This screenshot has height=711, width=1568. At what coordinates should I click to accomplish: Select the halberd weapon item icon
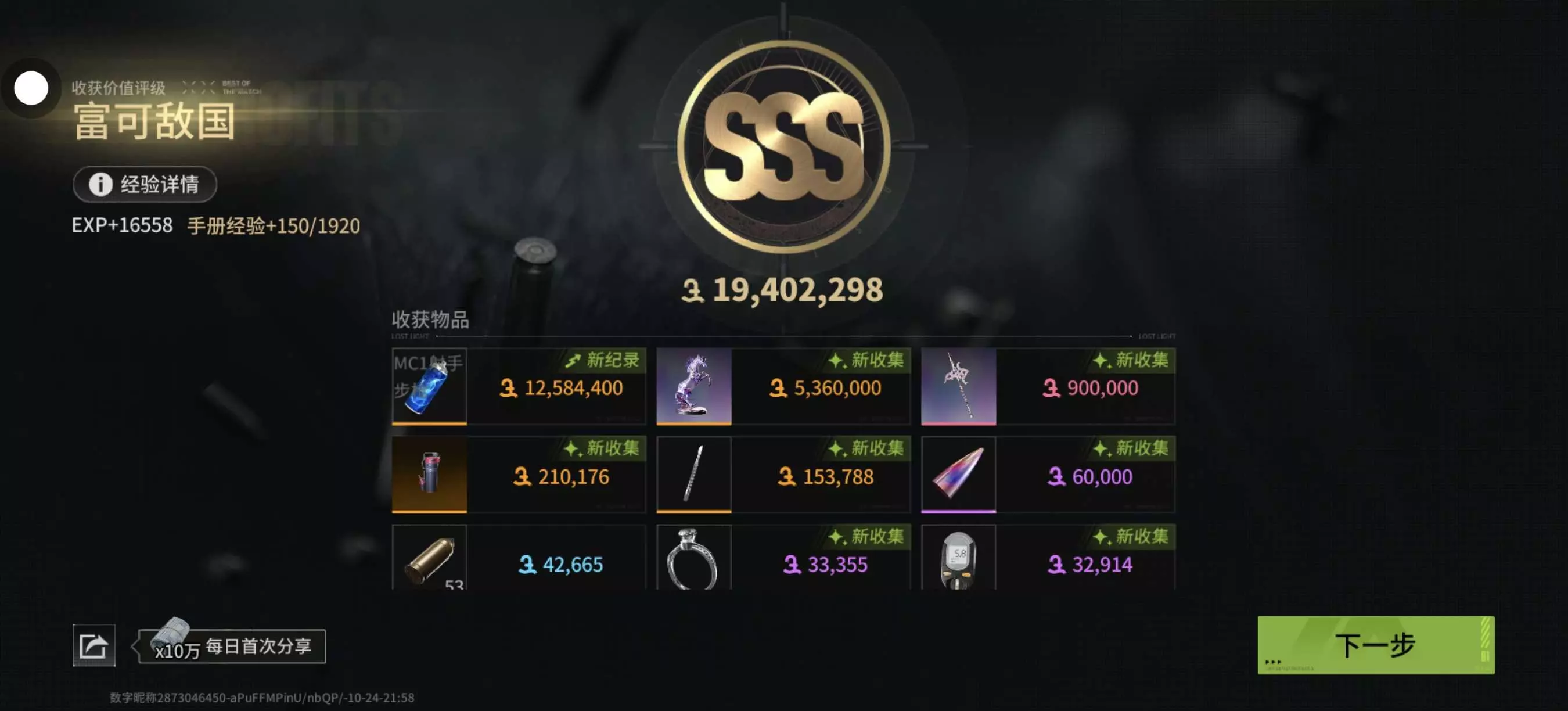pos(959,386)
